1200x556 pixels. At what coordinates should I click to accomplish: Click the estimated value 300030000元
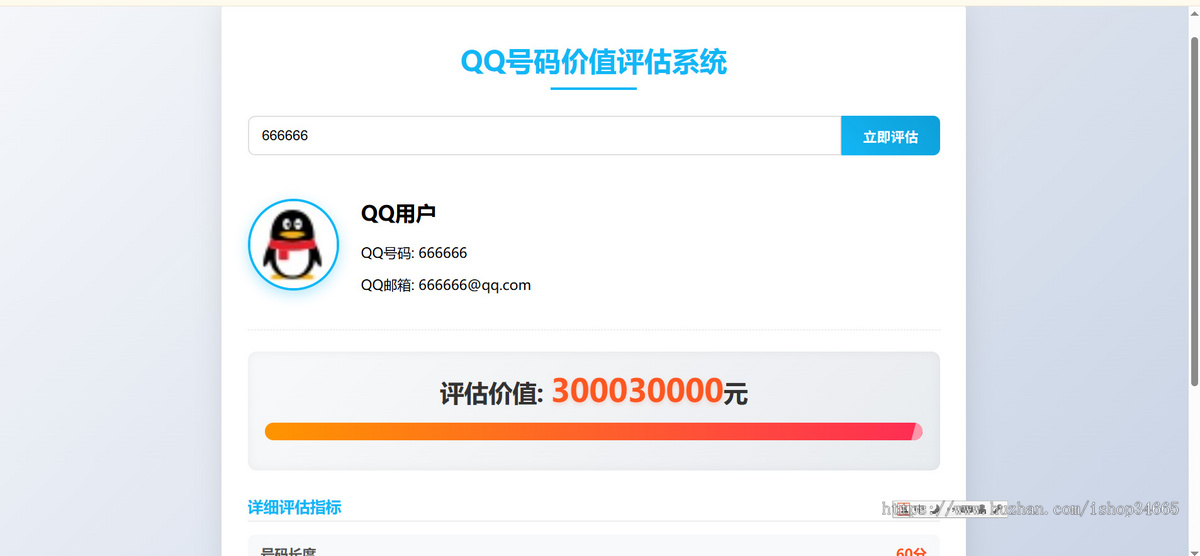(x=649, y=391)
